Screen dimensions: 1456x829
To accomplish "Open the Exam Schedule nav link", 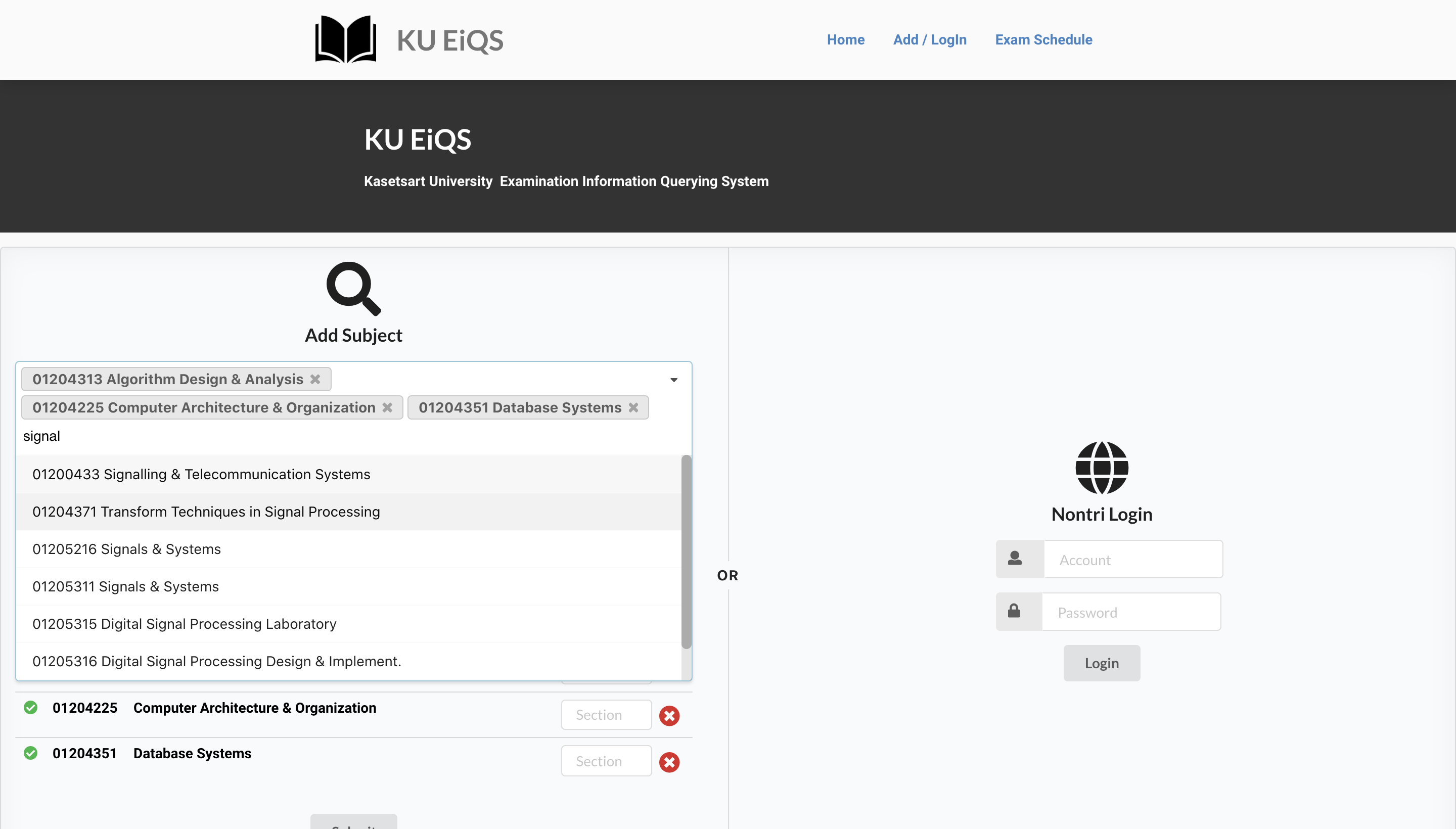I will [1043, 39].
